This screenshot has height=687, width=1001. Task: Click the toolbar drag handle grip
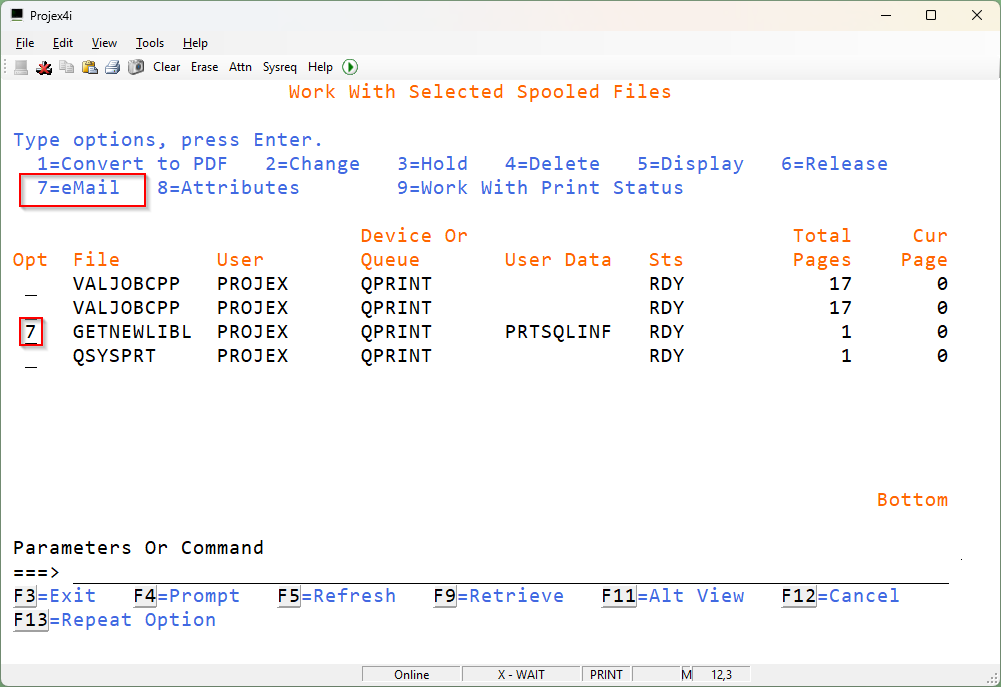6,67
